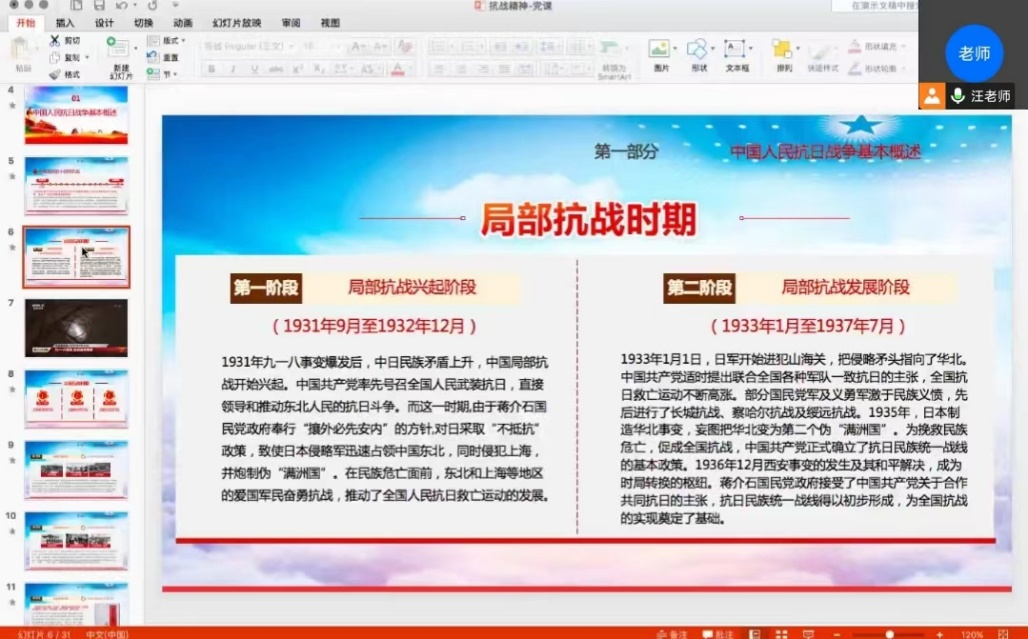1028x639 pixels.
Task: Expand the Copy (复制) dropdown arrow
Action: click(x=88, y=58)
